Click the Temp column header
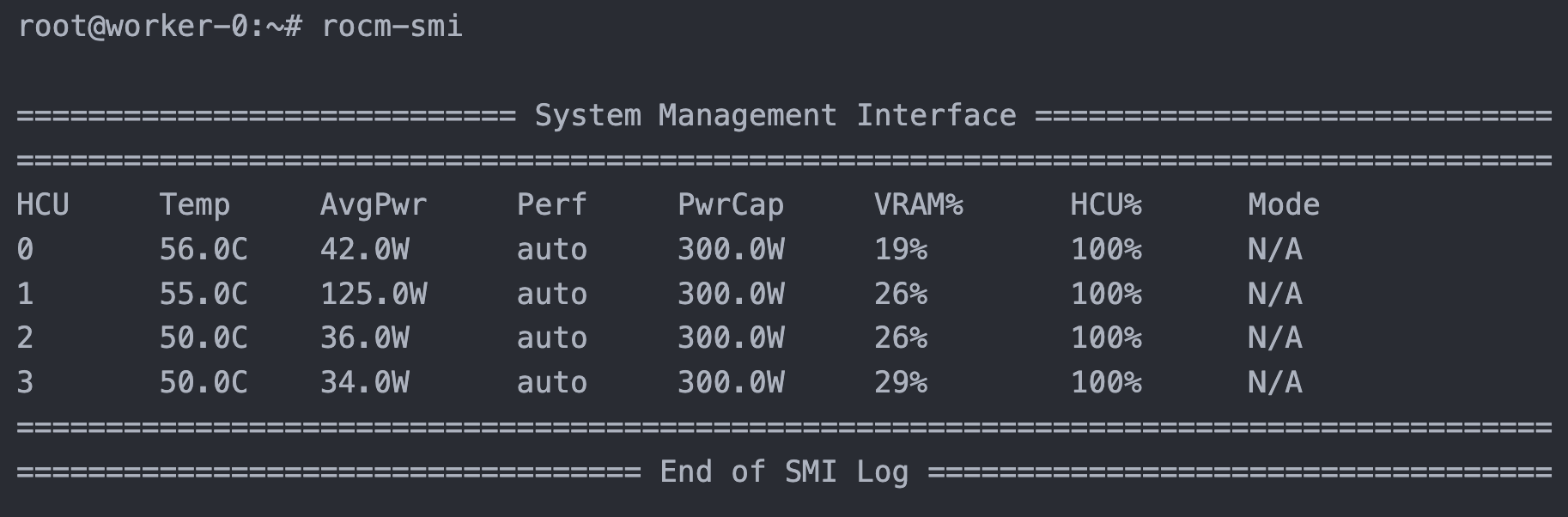 click(x=194, y=204)
